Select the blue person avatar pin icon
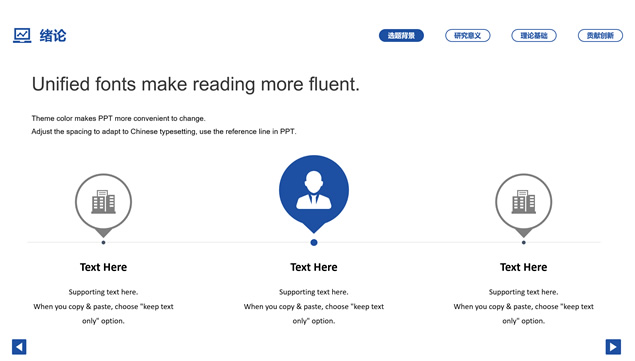 314,194
